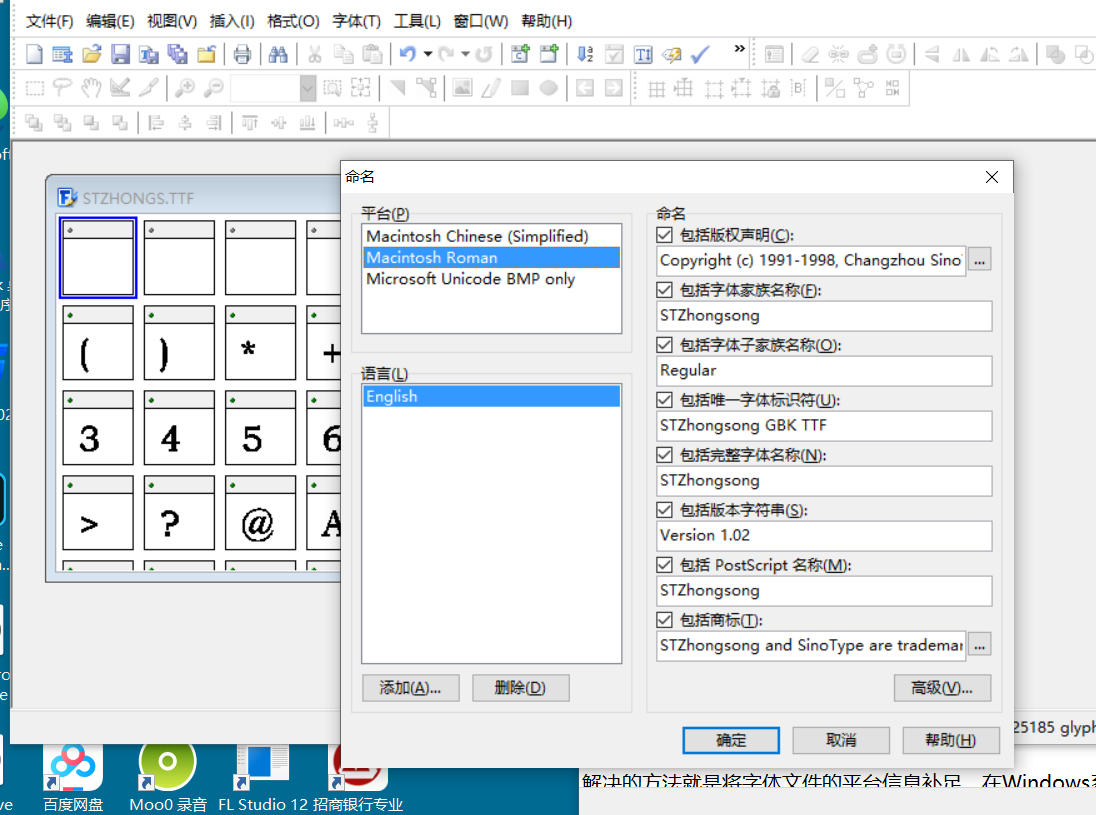Select the hand pan tool
Viewport: 1096px width, 815px height.
click(92, 88)
